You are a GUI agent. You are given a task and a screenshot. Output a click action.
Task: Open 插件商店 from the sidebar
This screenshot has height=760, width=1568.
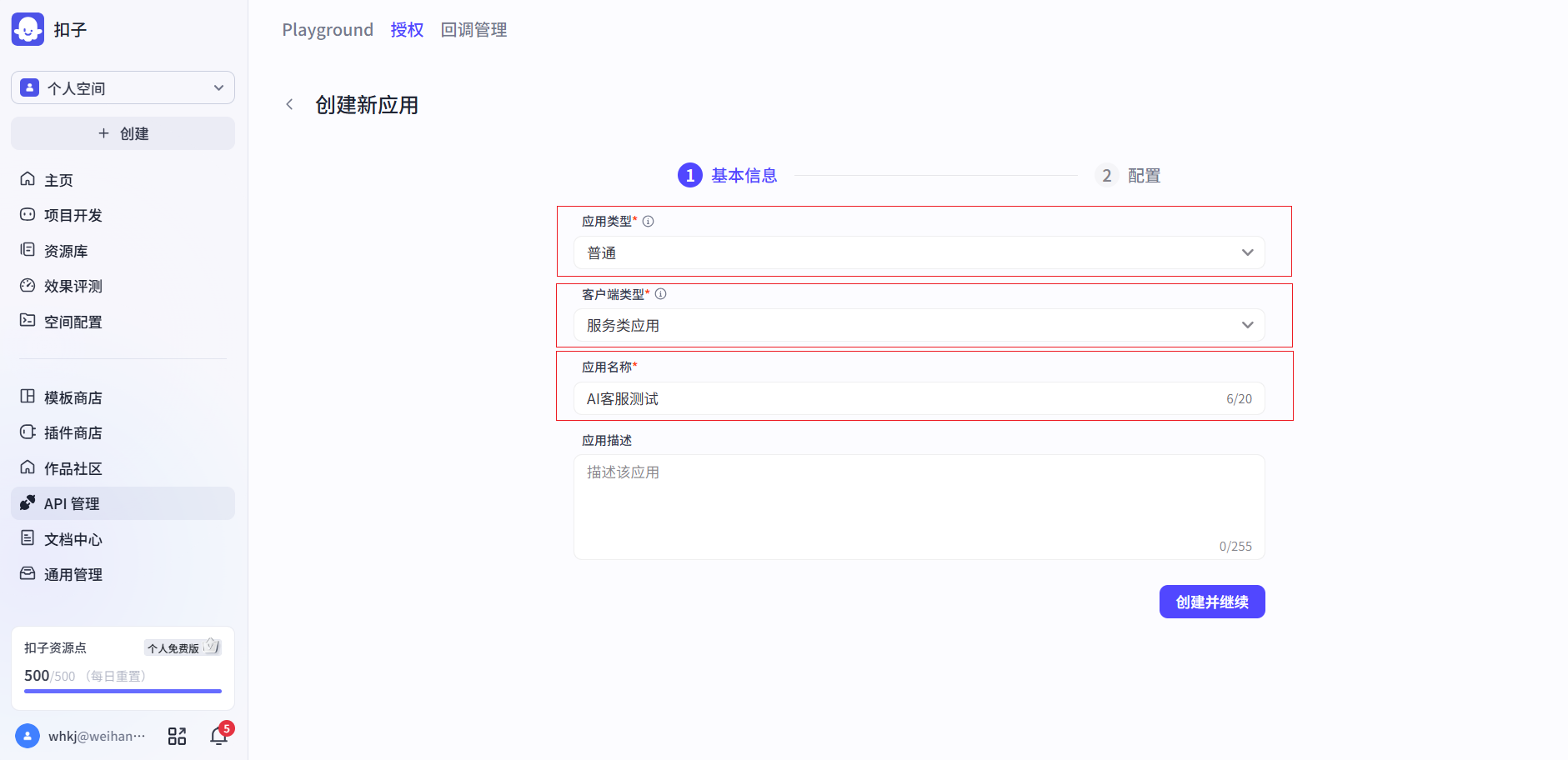coord(73,432)
